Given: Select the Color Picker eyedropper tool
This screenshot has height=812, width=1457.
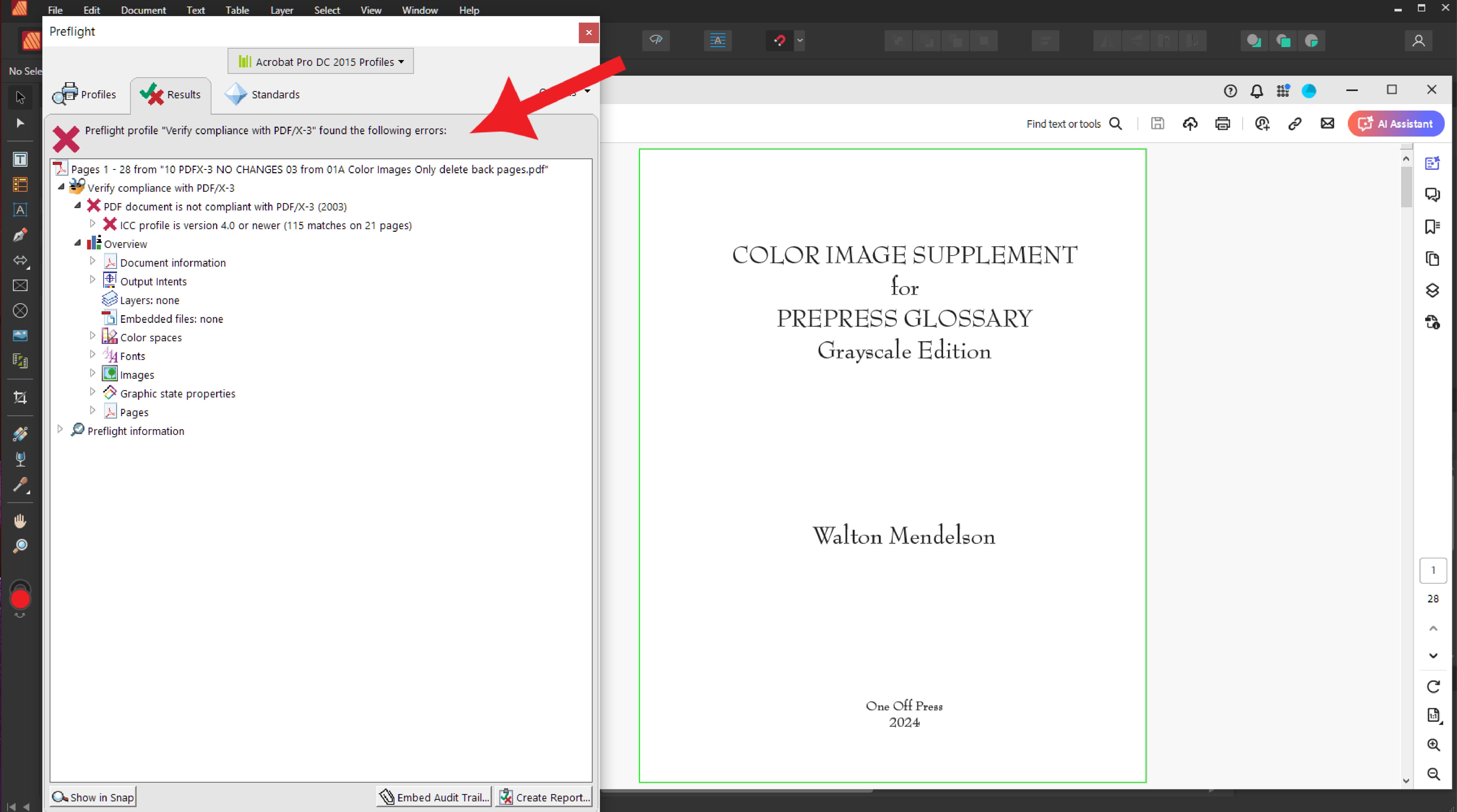Looking at the screenshot, I should click(x=20, y=485).
